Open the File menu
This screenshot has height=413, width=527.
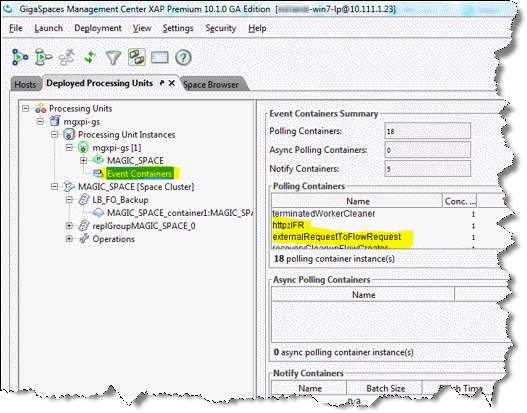point(15,28)
